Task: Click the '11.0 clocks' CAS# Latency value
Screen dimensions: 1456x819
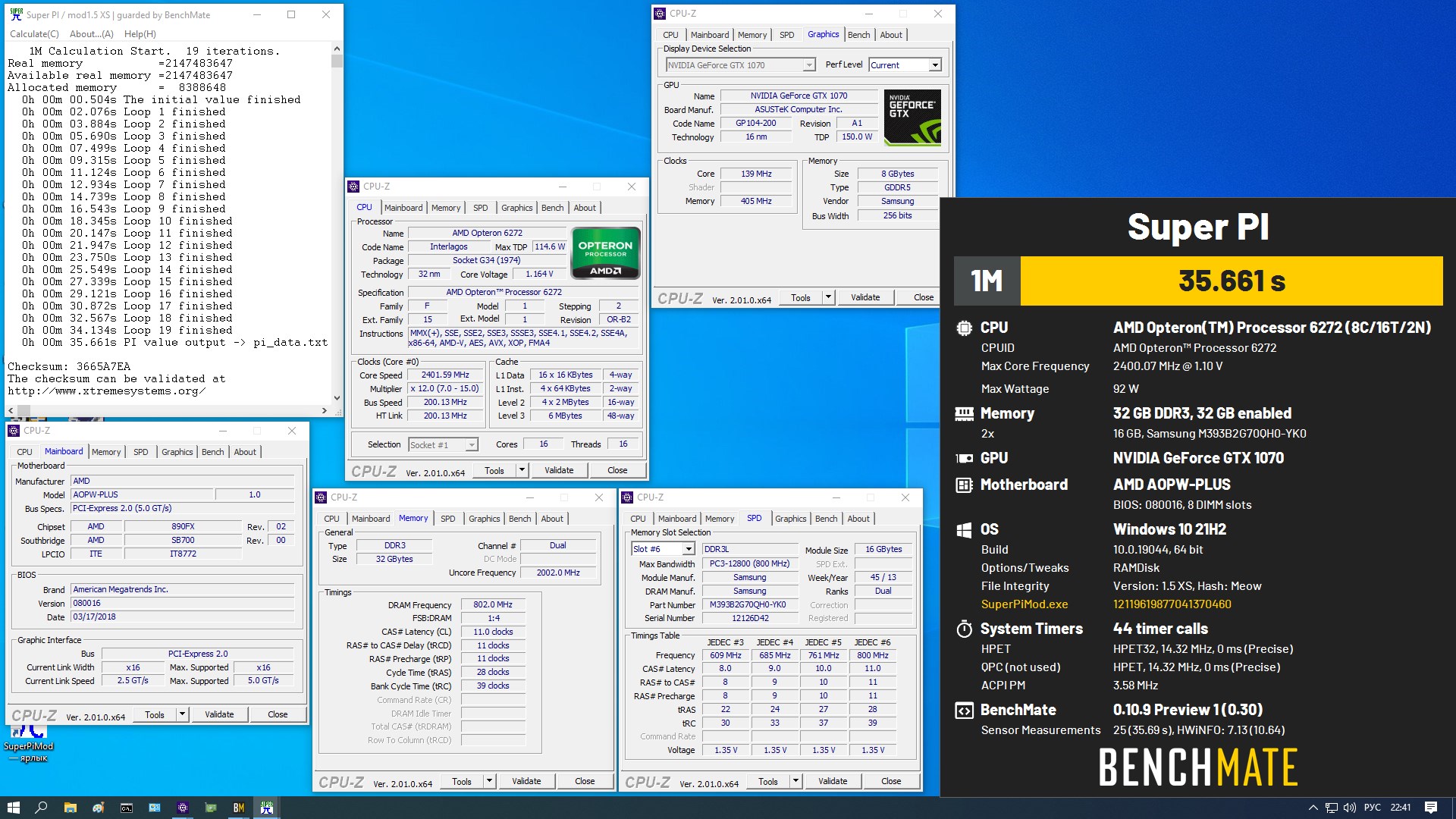Action: click(x=493, y=632)
